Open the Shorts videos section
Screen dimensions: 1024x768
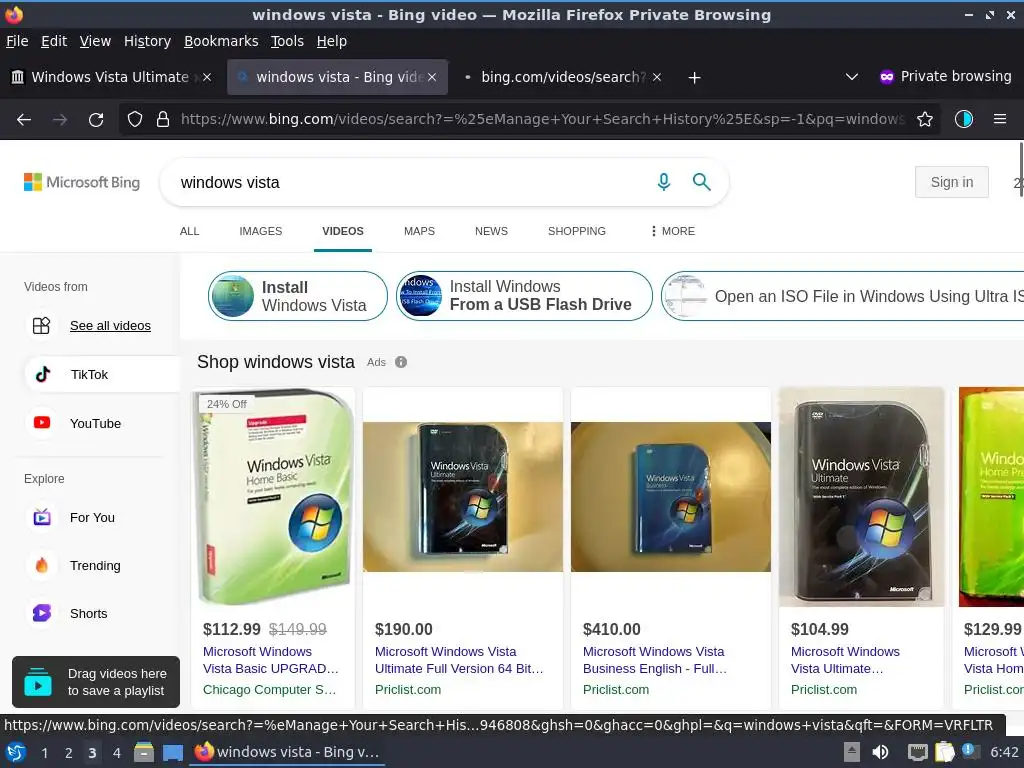[88, 613]
